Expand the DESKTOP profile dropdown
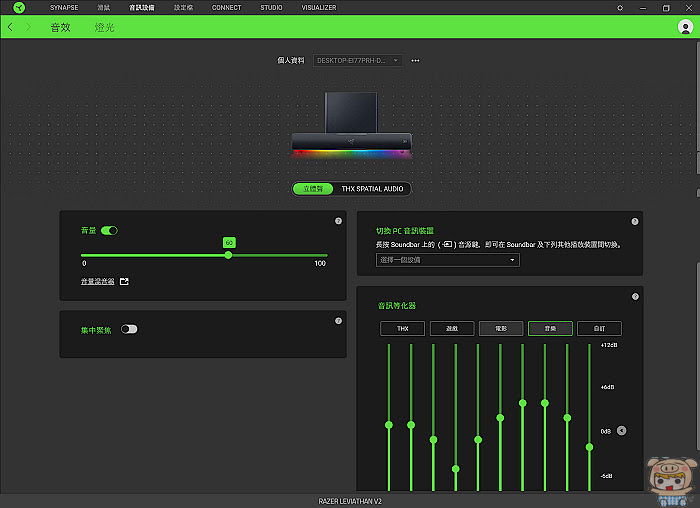Image resolution: width=700 pixels, height=508 pixels. point(358,60)
